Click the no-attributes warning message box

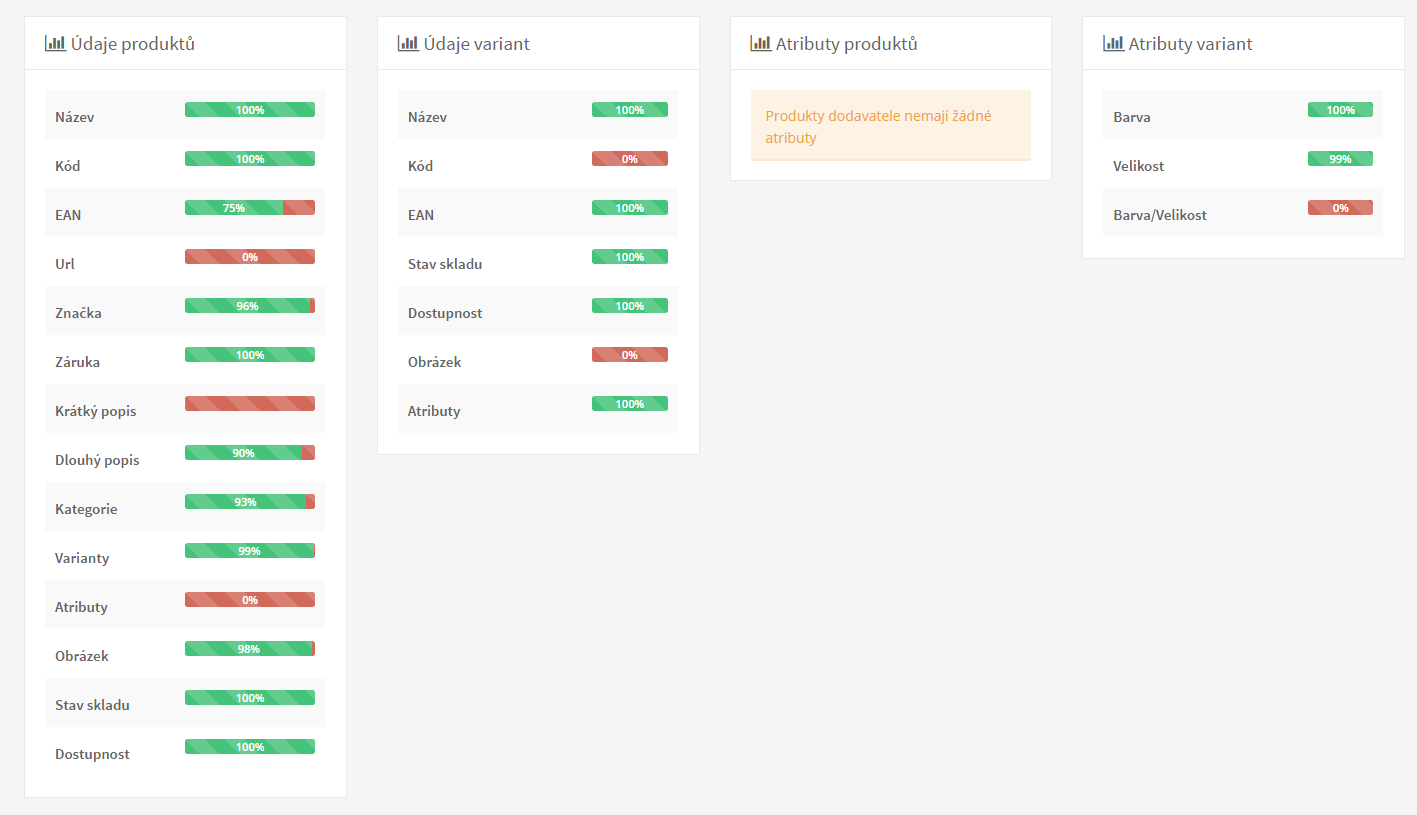891,126
